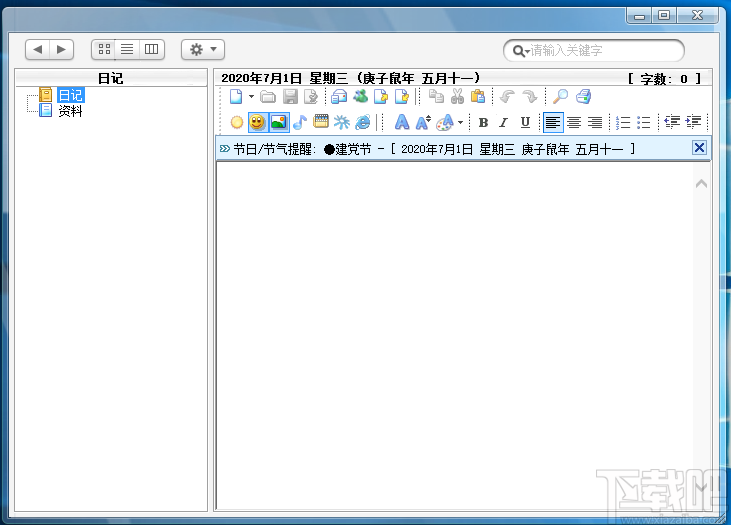Maximize the application window

click(x=664, y=15)
